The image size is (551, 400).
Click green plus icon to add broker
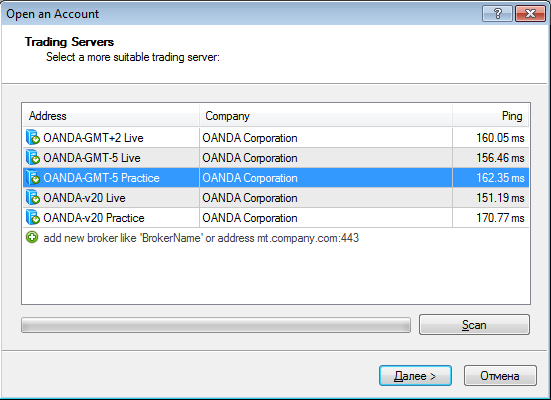tap(32, 237)
